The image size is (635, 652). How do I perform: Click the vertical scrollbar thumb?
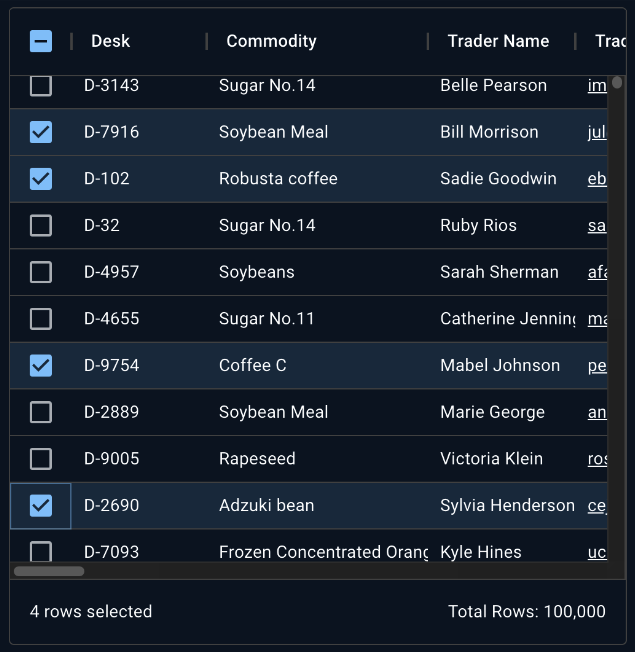(x=617, y=83)
